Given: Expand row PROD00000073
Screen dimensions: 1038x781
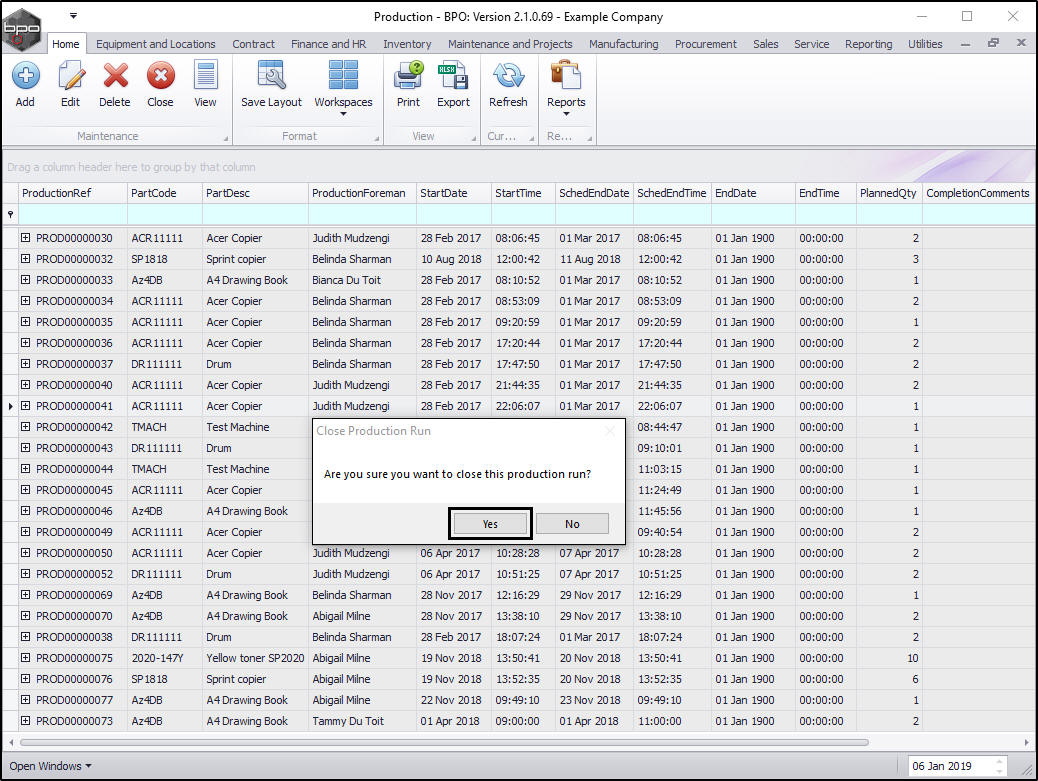Looking at the screenshot, I should pyautogui.click(x=25, y=721).
